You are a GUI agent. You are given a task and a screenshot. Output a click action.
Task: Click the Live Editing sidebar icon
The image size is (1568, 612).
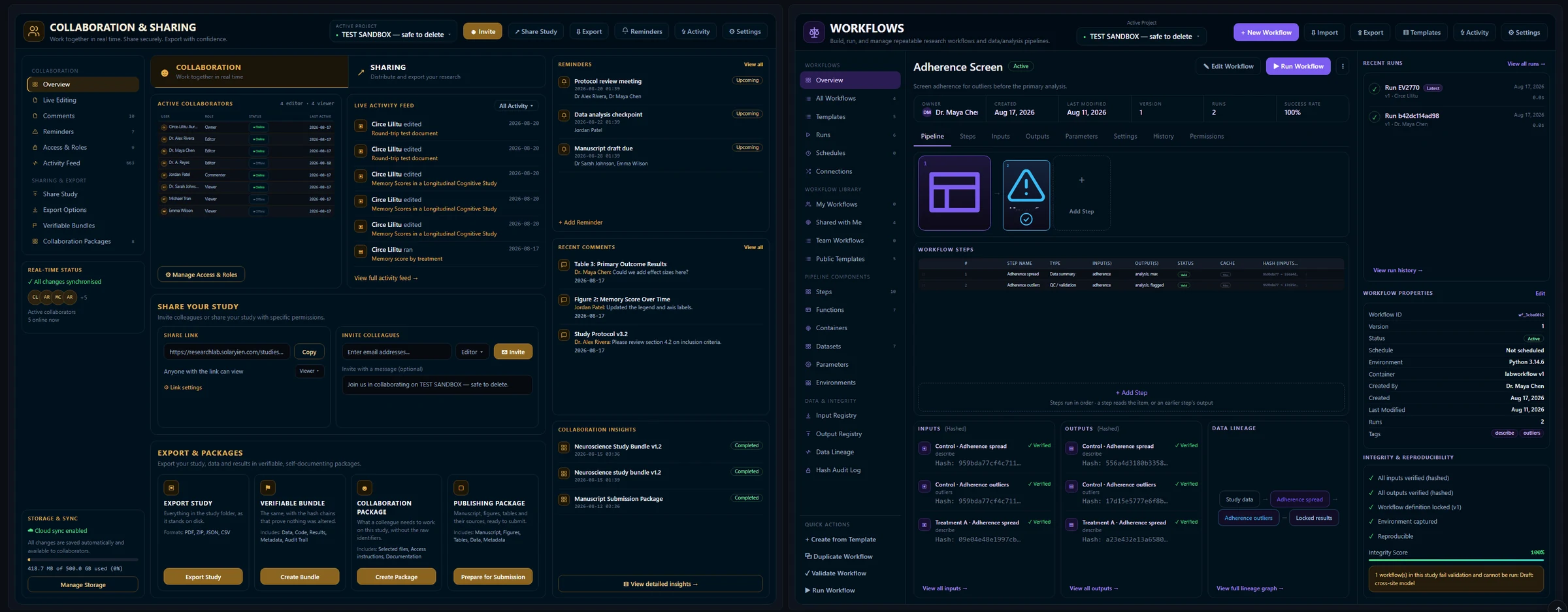coord(35,100)
